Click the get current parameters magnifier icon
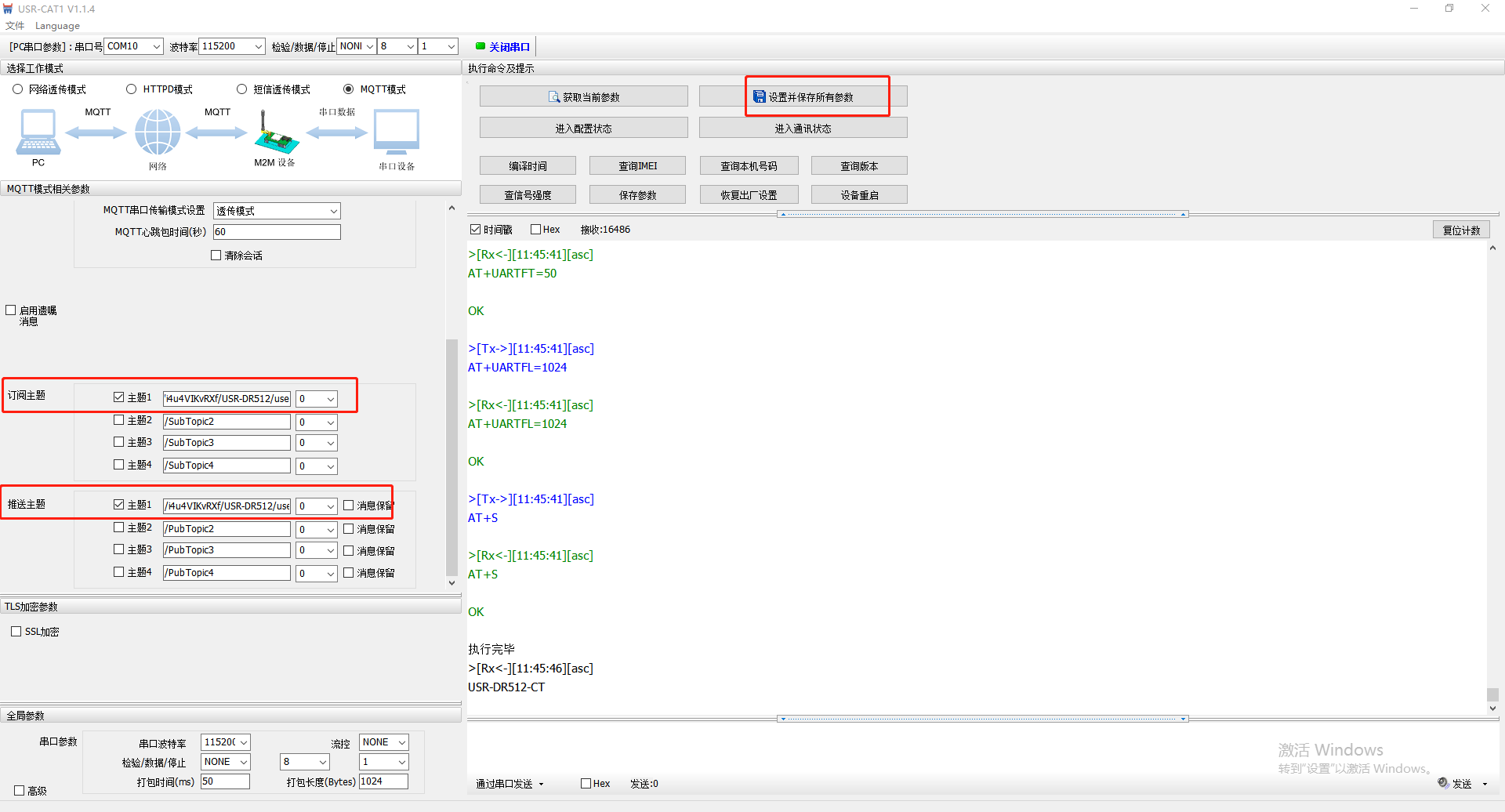This screenshot has height=812, width=1505. [x=554, y=97]
